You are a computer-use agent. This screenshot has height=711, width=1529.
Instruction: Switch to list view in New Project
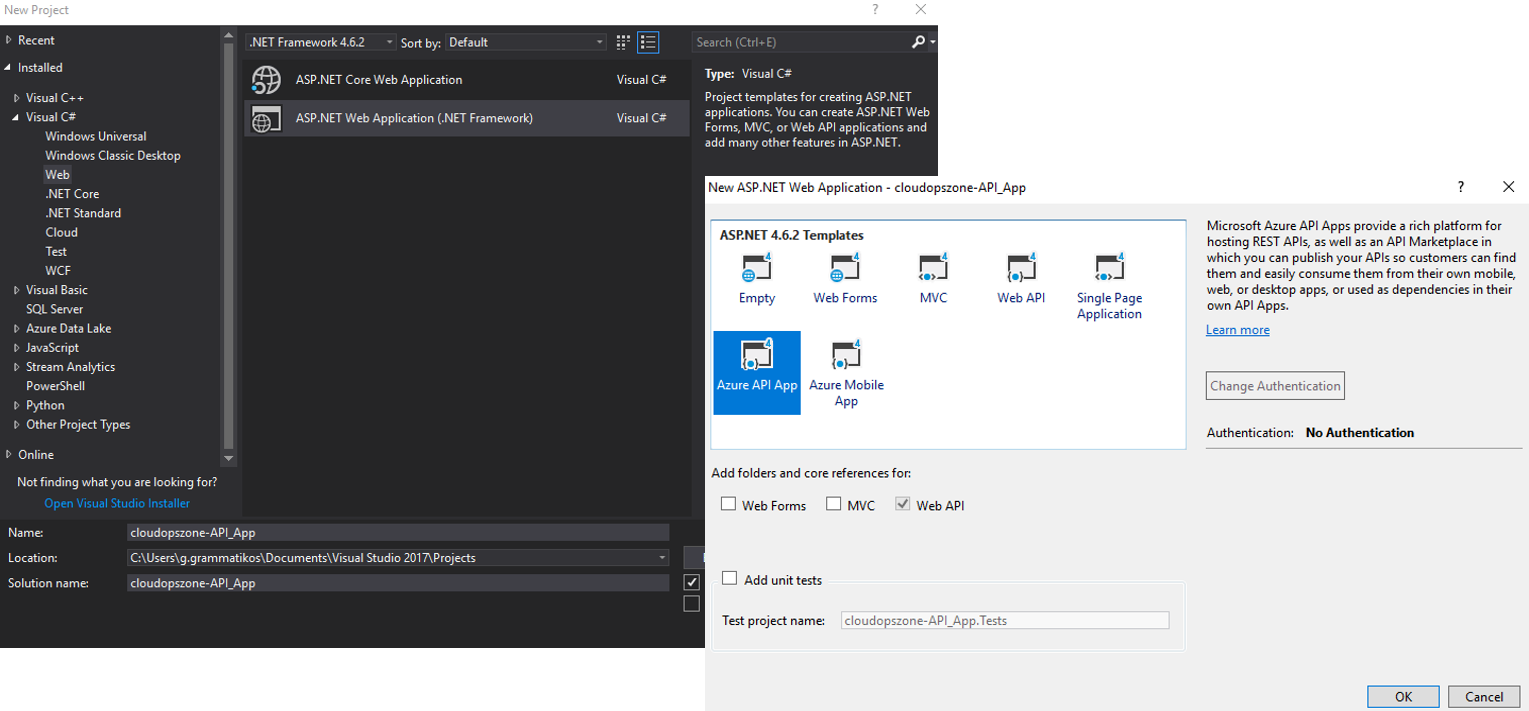tap(648, 42)
